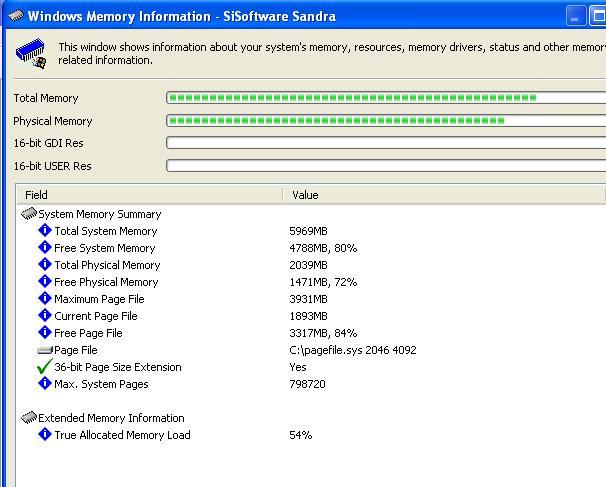Minimize the Sandra memory window
The width and height of the screenshot is (606, 487).
pos(575,16)
